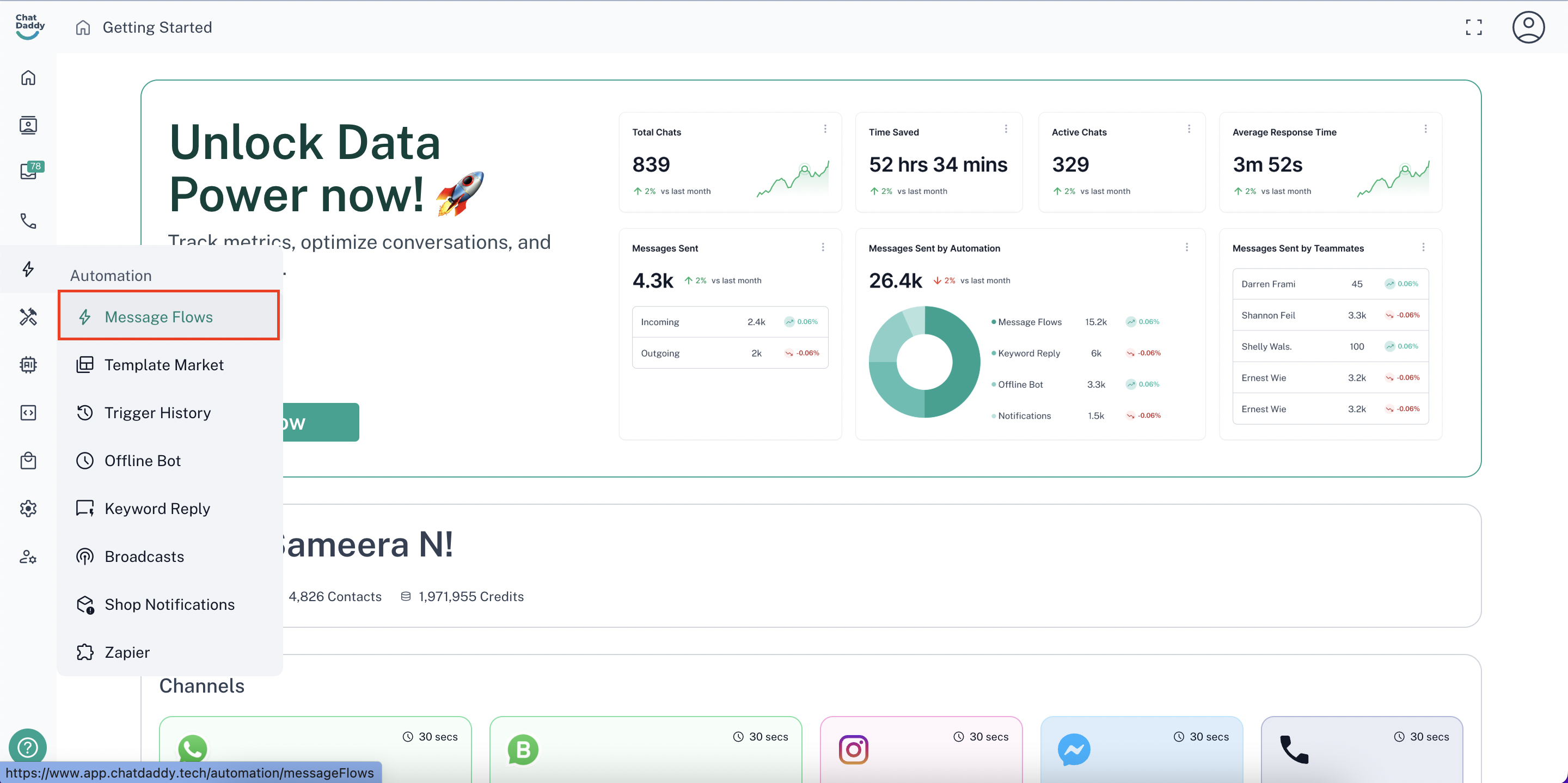Open the user profile avatar icon
This screenshot has height=783, width=1568.
1528,27
